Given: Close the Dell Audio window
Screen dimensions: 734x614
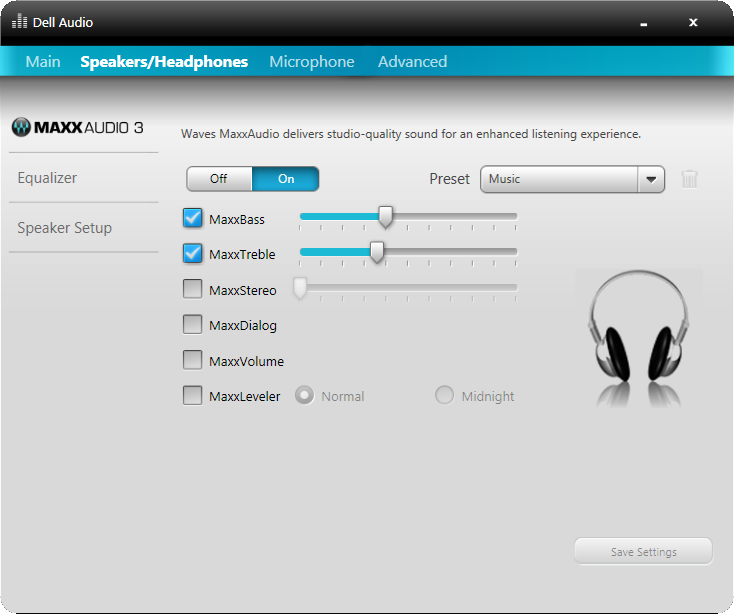Looking at the screenshot, I should [693, 22].
